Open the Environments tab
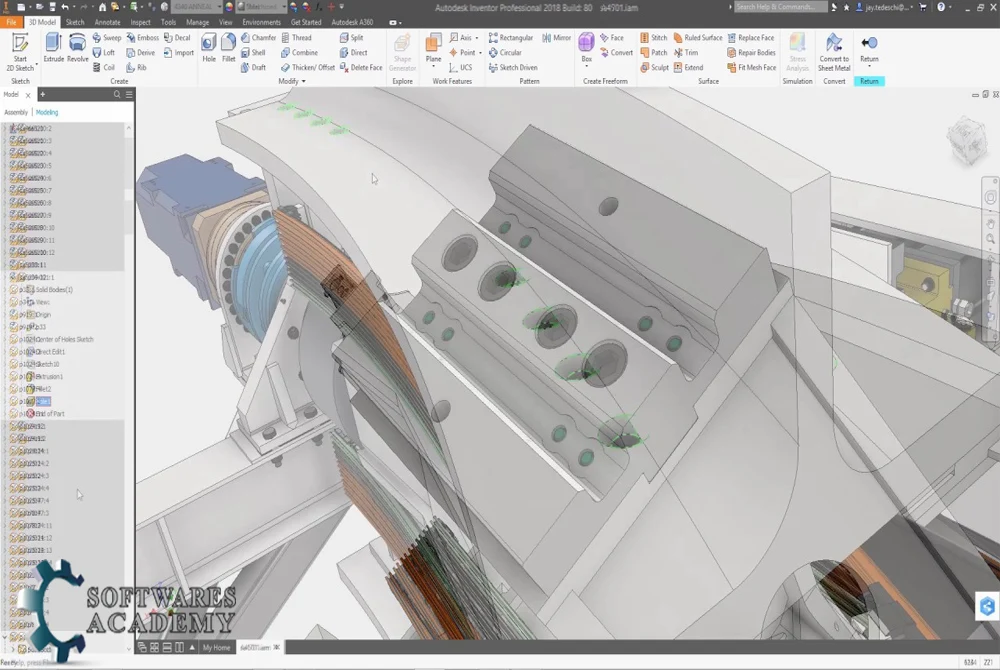The height and width of the screenshot is (670, 1000). 261,22
